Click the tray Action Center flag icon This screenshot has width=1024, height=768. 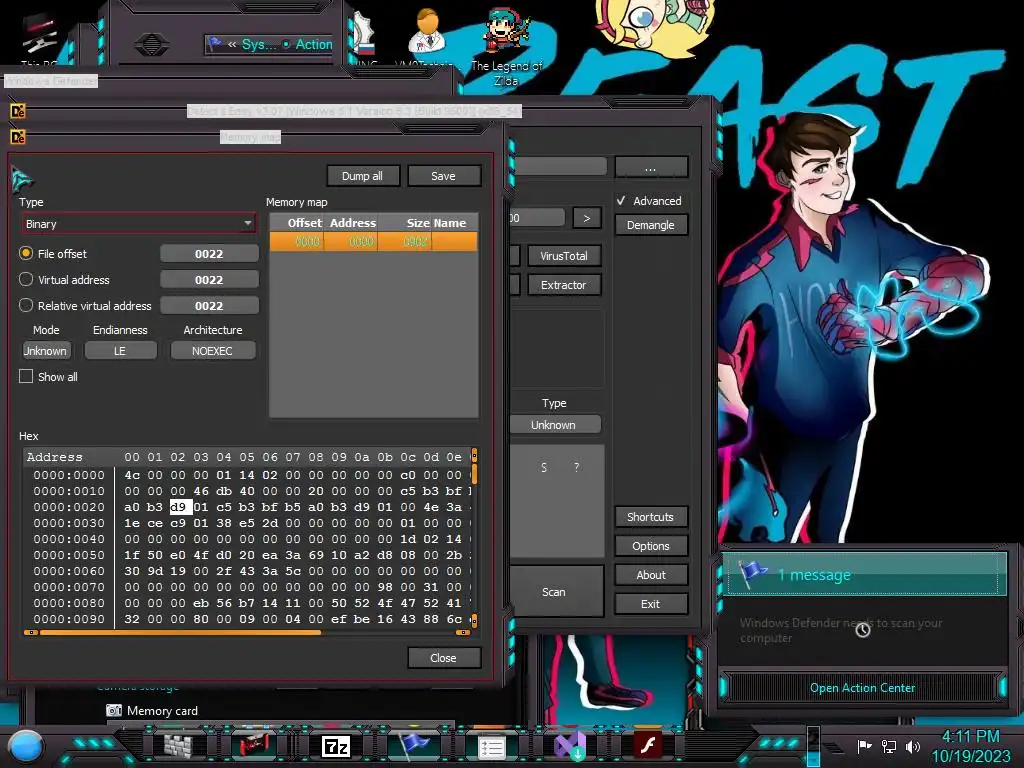coord(864,746)
